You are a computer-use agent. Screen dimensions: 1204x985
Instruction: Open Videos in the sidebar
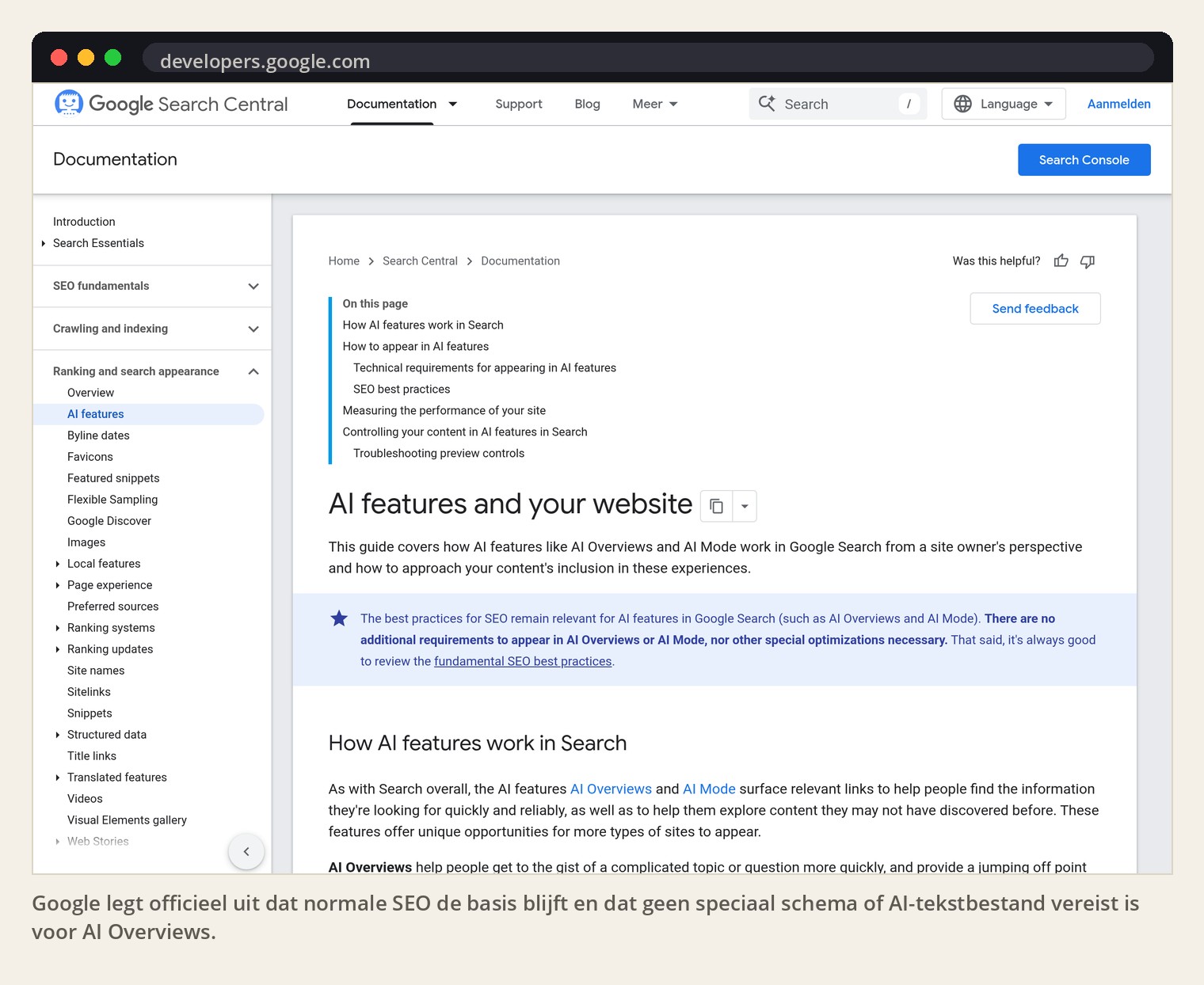tap(85, 799)
